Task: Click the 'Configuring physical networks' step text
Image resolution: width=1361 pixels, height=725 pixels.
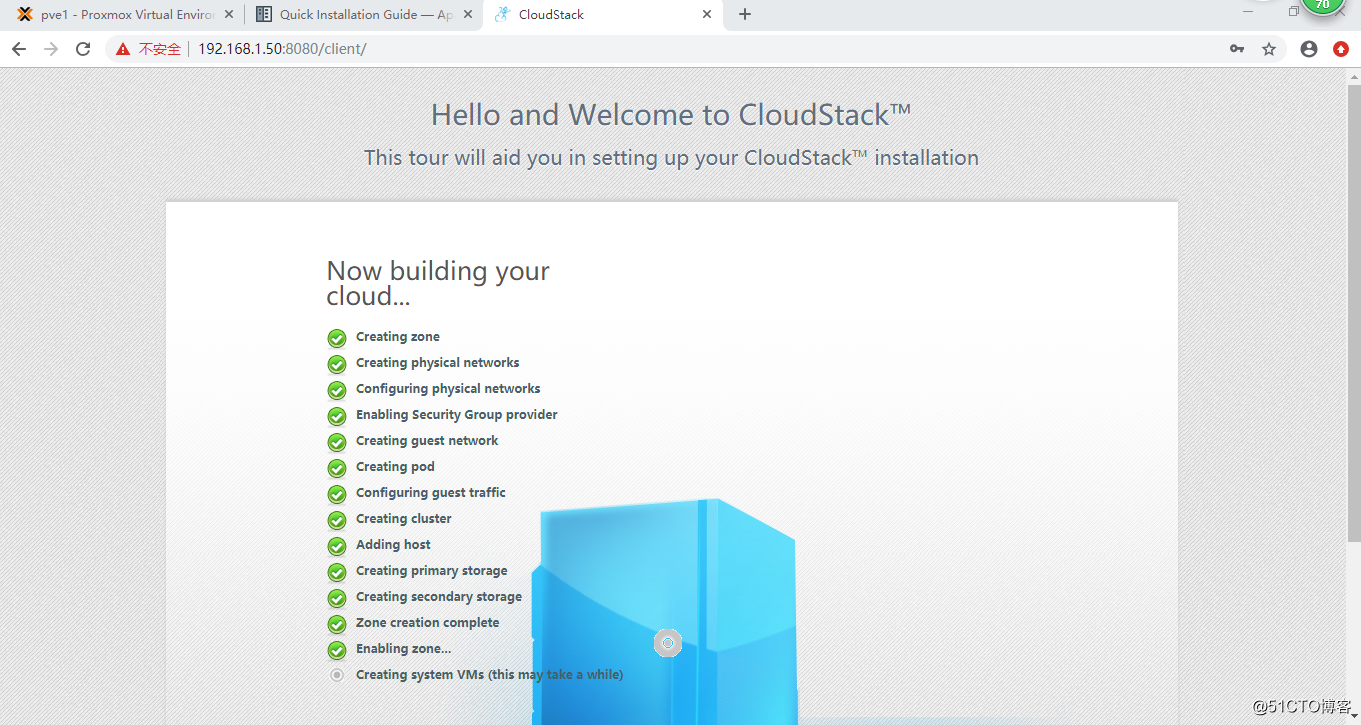Action: point(448,389)
